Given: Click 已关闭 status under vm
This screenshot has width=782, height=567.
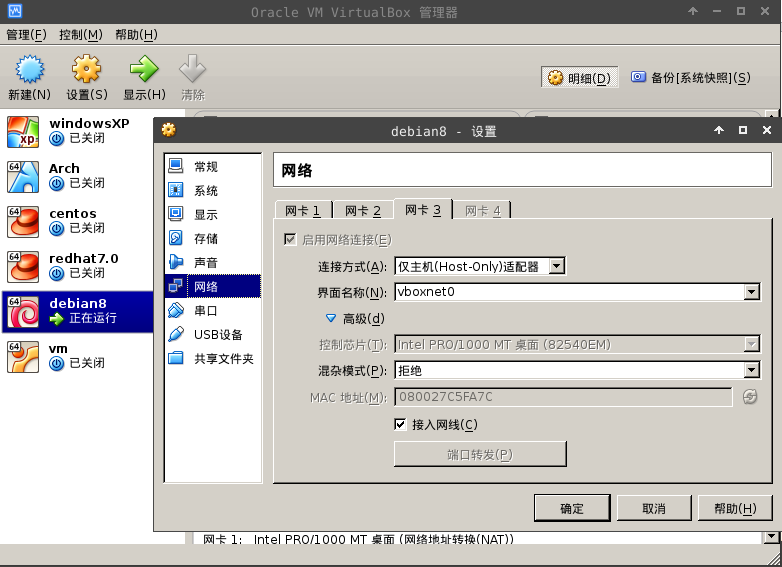Looking at the screenshot, I should (87, 363).
